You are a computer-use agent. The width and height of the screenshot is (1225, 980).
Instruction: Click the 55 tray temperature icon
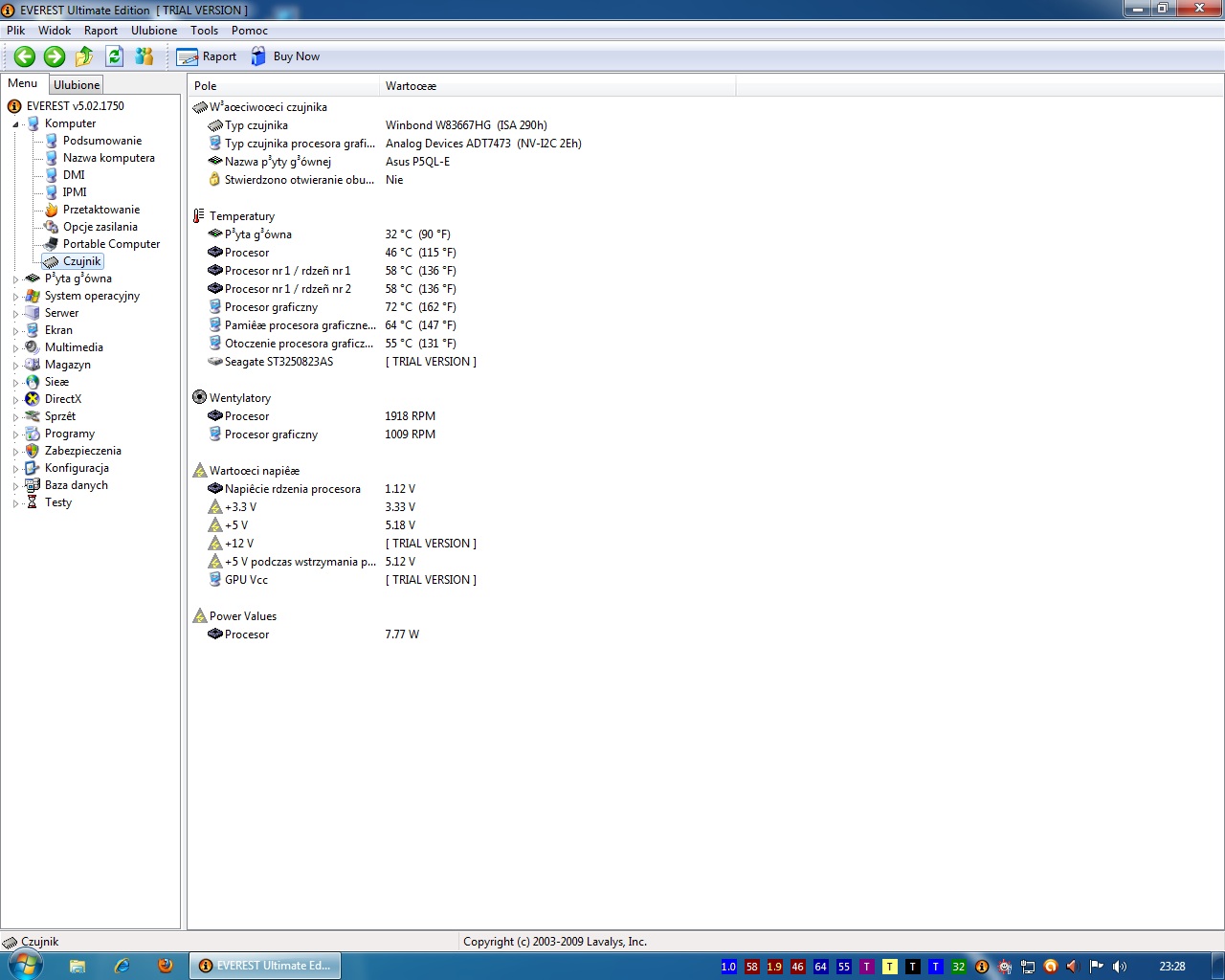point(843,967)
